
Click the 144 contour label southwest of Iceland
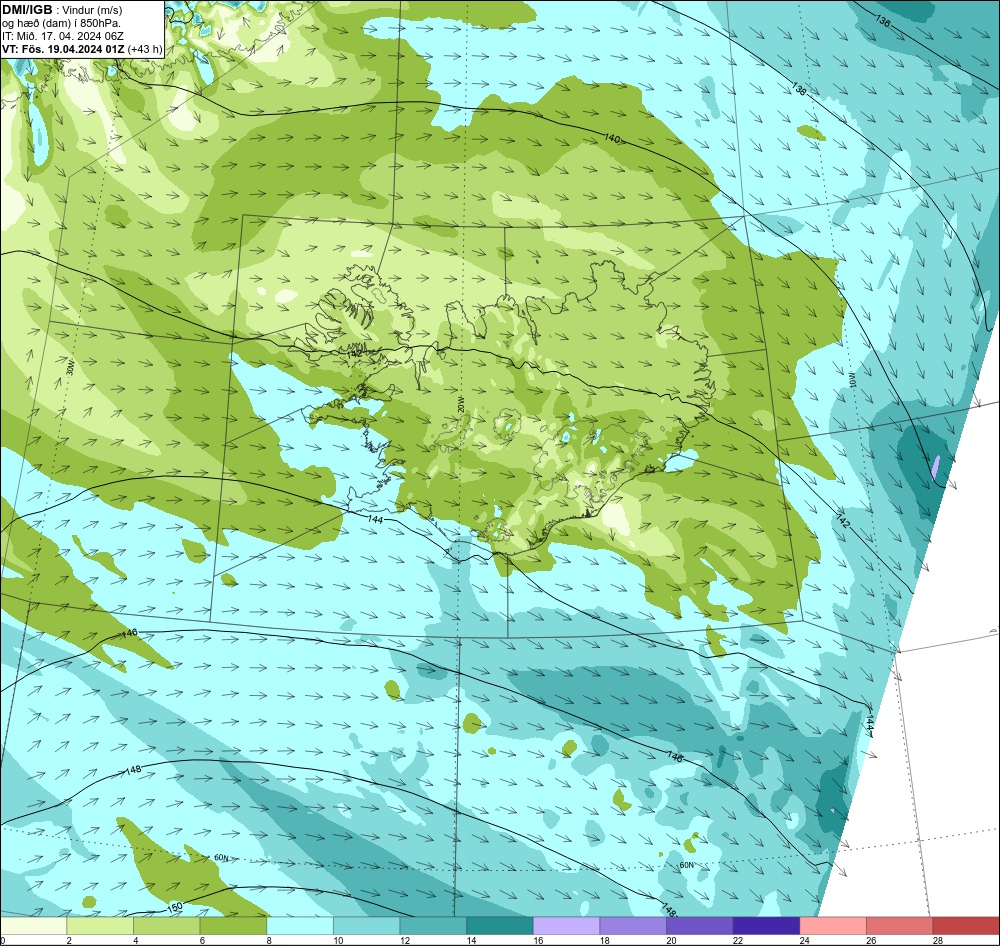(x=376, y=520)
